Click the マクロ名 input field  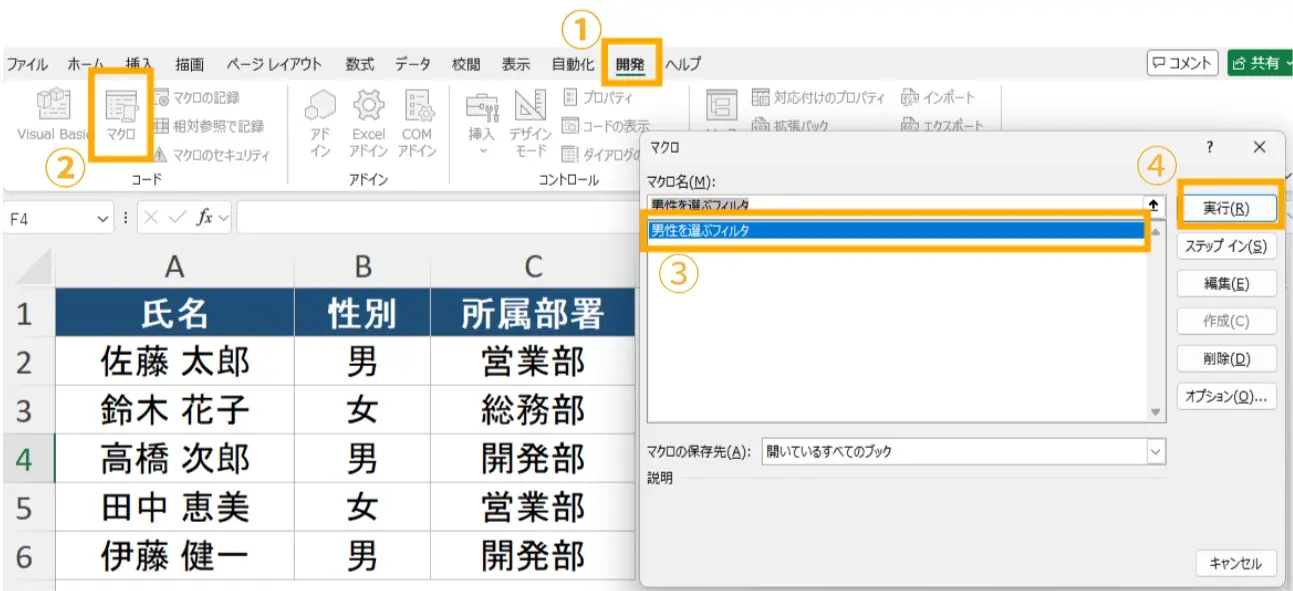pyautogui.click(x=895, y=203)
